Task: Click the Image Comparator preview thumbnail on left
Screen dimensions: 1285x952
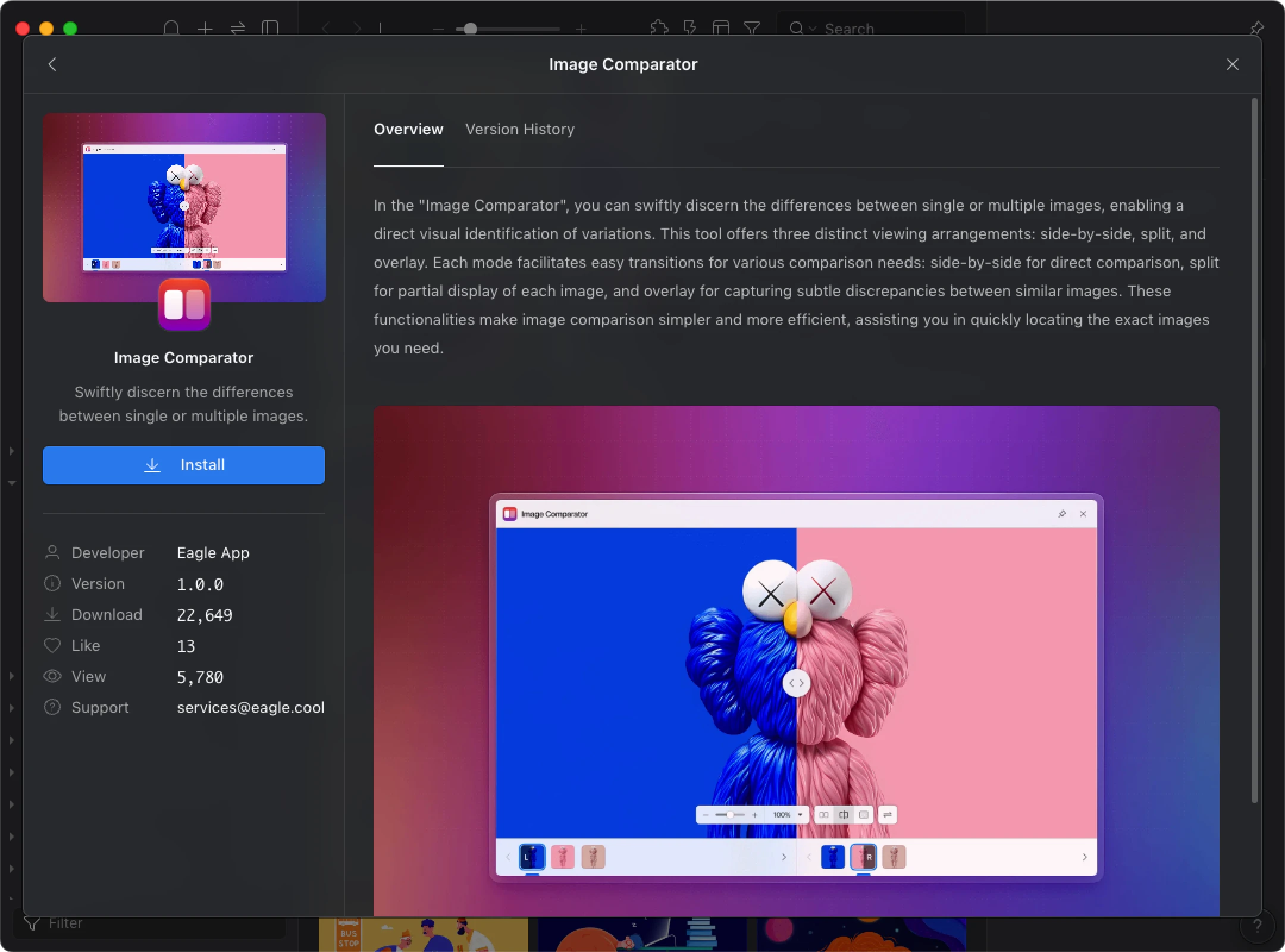Action: click(184, 207)
